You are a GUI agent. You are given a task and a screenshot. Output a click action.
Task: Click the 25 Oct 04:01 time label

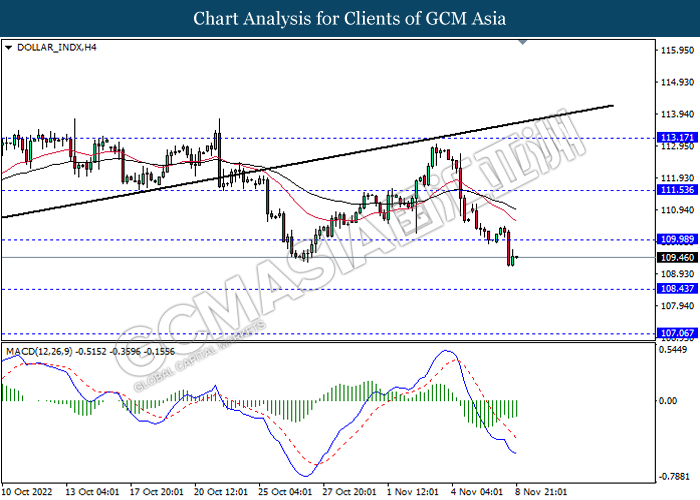pyautogui.click(x=285, y=492)
